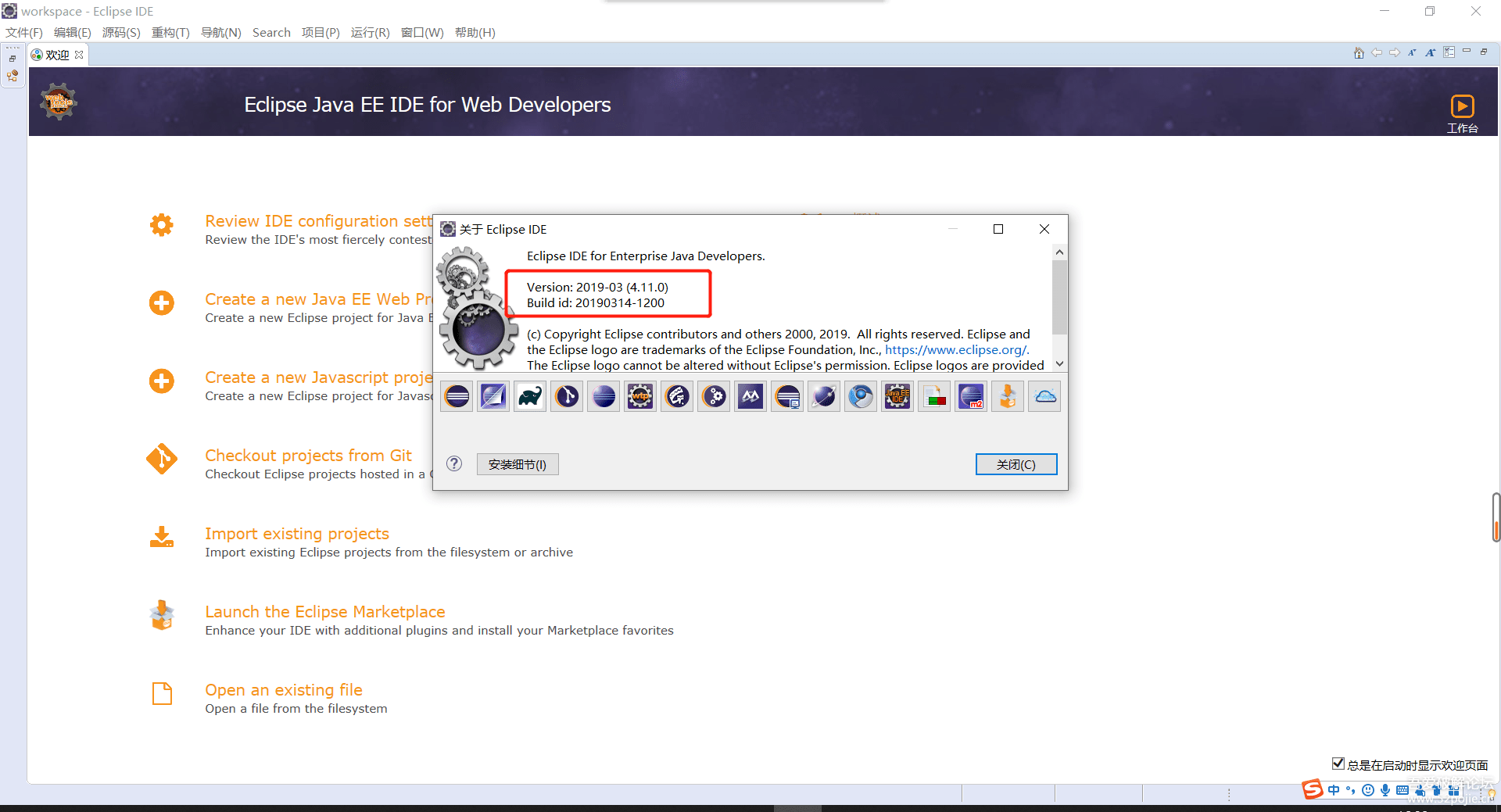Restore the welcome view pane

[x=1484, y=52]
